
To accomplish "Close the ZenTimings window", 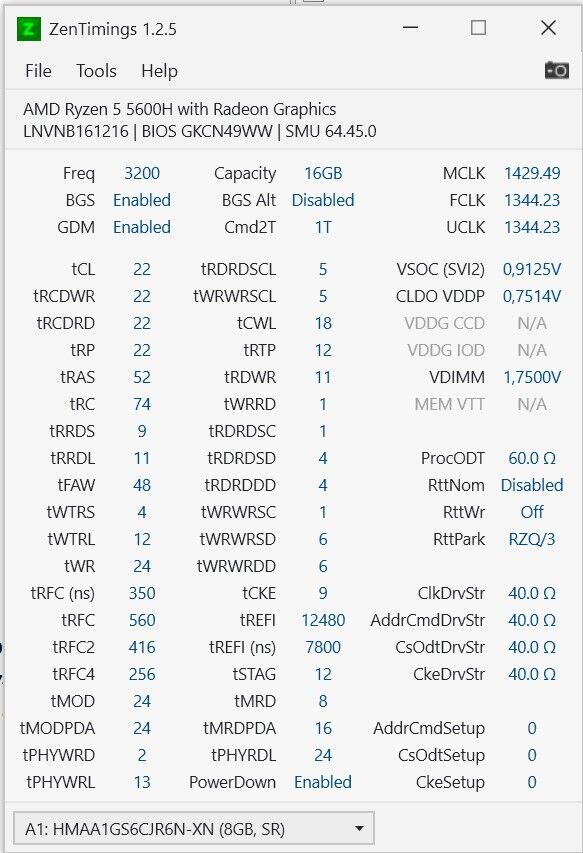I will [548, 27].
